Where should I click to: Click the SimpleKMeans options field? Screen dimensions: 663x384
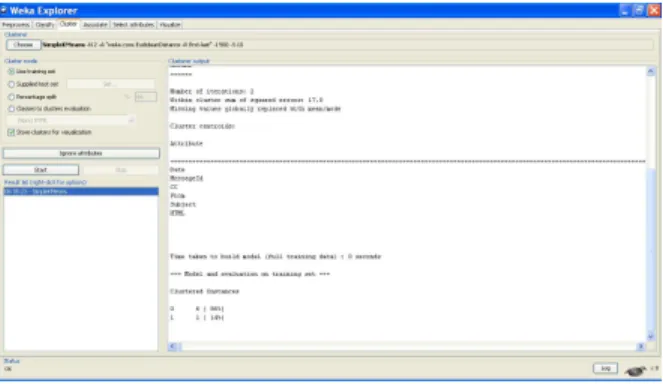coord(347,45)
